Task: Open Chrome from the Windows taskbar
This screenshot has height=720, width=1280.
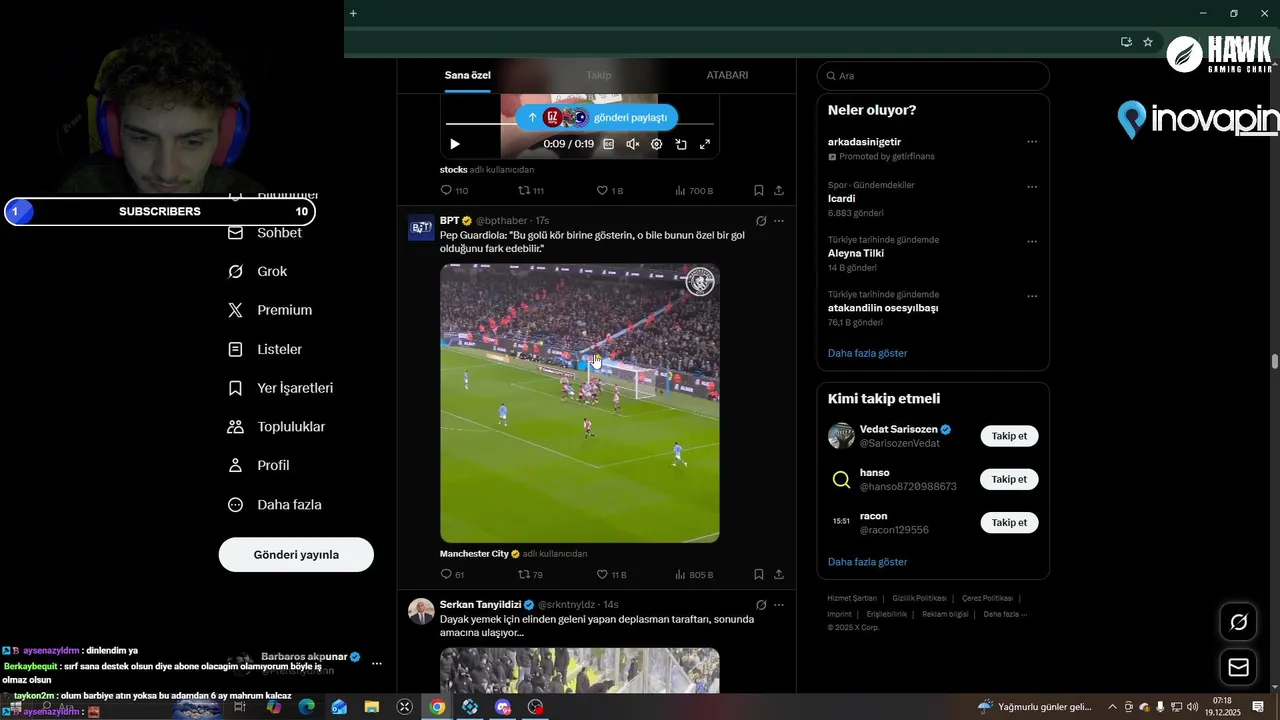Action: tap(437, 707)
